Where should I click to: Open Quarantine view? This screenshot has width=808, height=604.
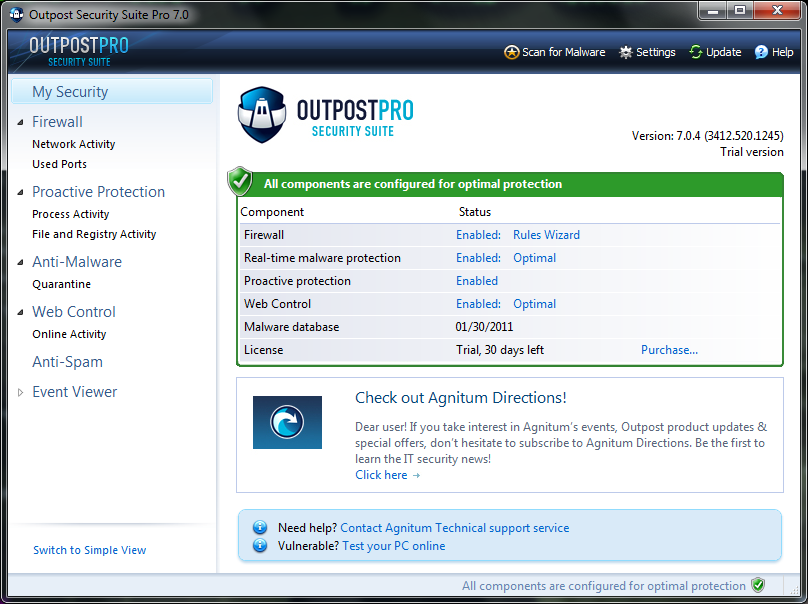coord(61,284)
